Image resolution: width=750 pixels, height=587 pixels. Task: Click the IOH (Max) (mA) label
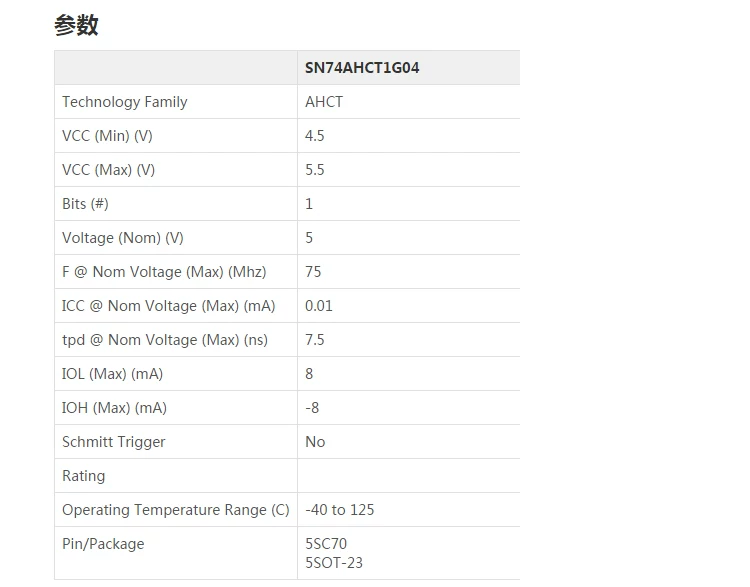coord(114,408)
